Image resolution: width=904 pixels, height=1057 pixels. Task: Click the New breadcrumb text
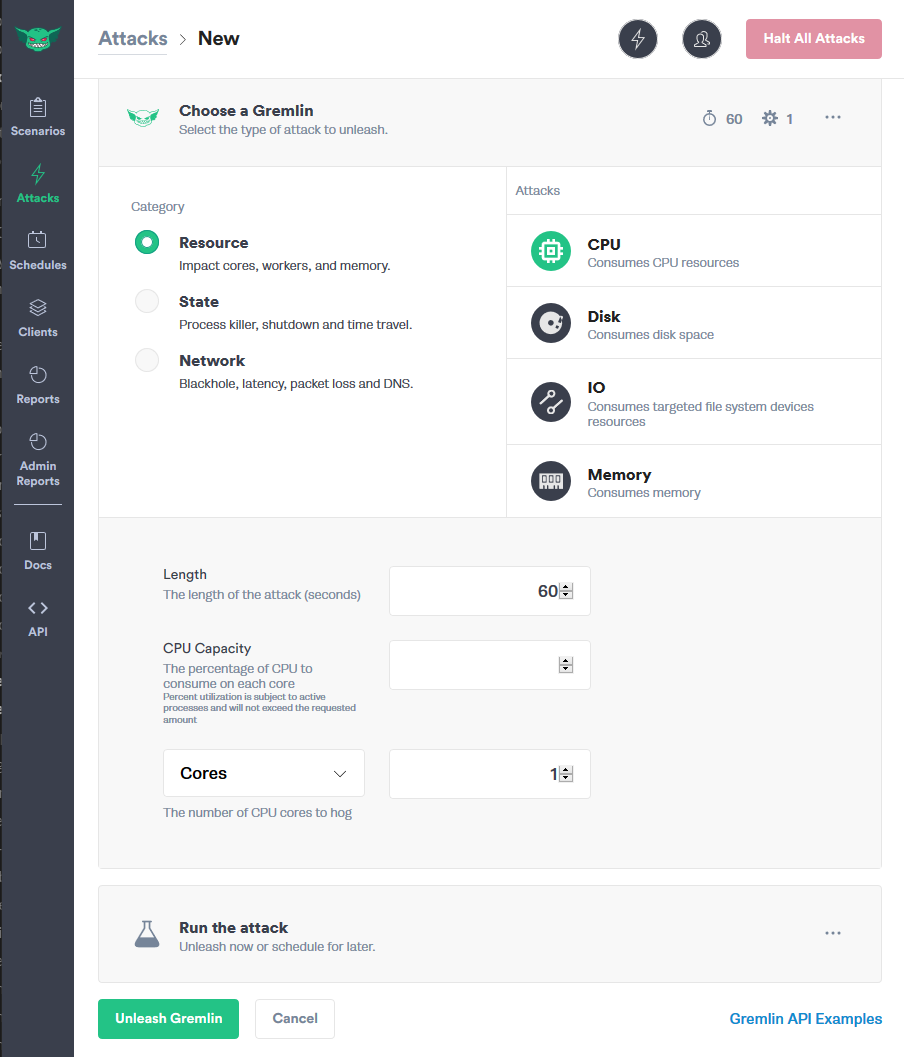coord(218,38)
